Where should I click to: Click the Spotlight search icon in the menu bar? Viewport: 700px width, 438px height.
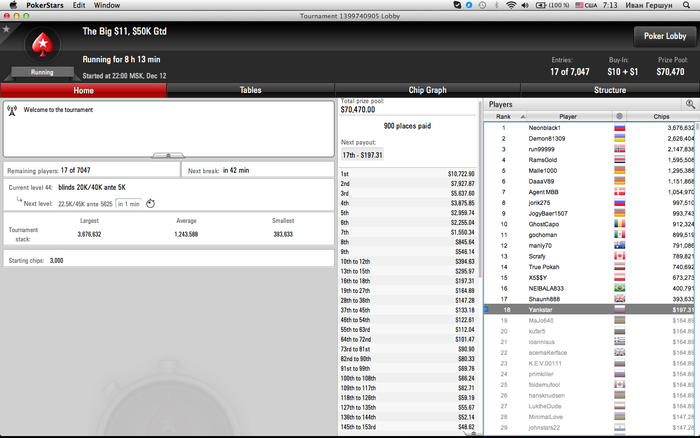click(687, 5)
